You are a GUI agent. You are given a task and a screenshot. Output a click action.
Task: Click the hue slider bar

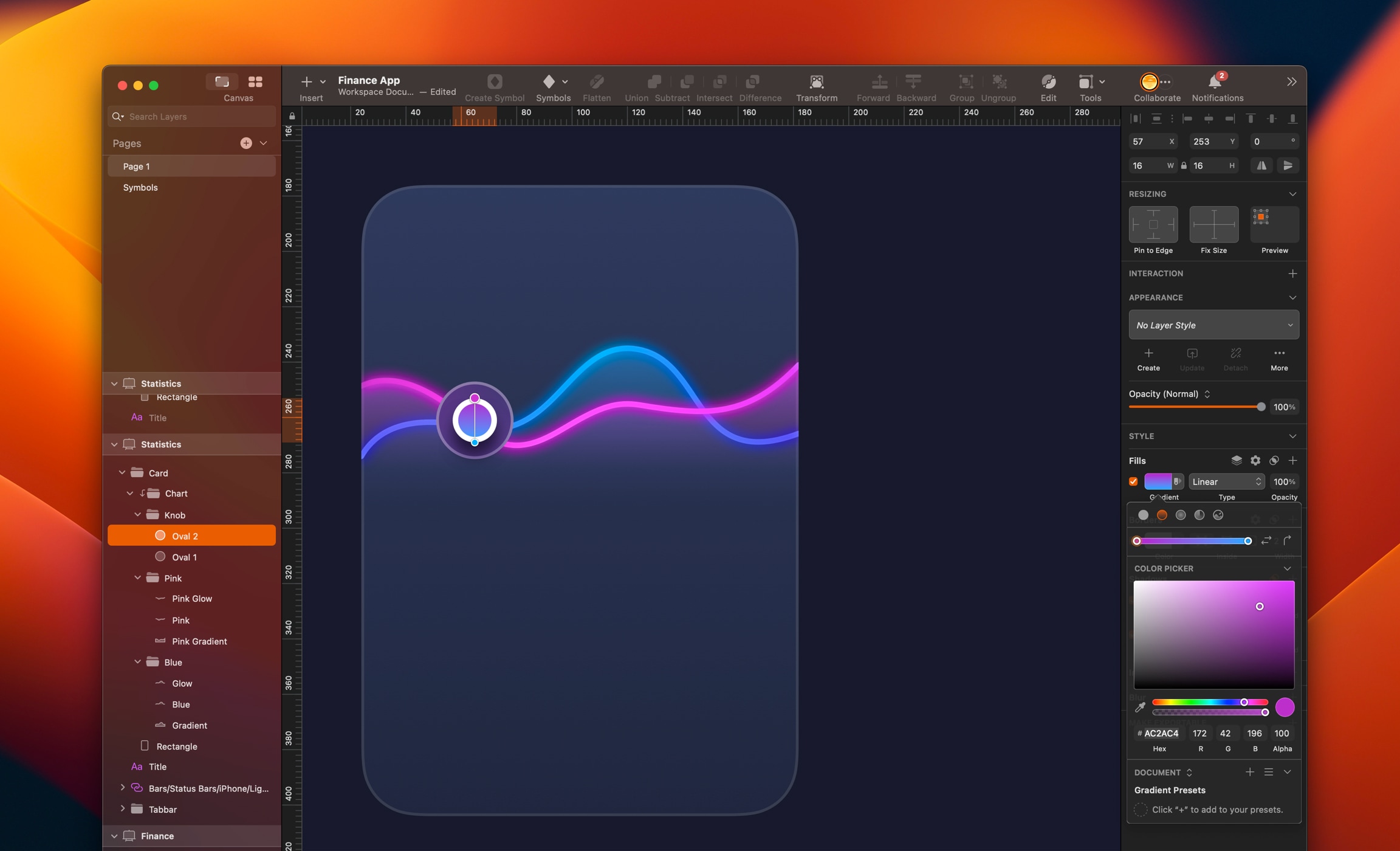coord(1203,702)
